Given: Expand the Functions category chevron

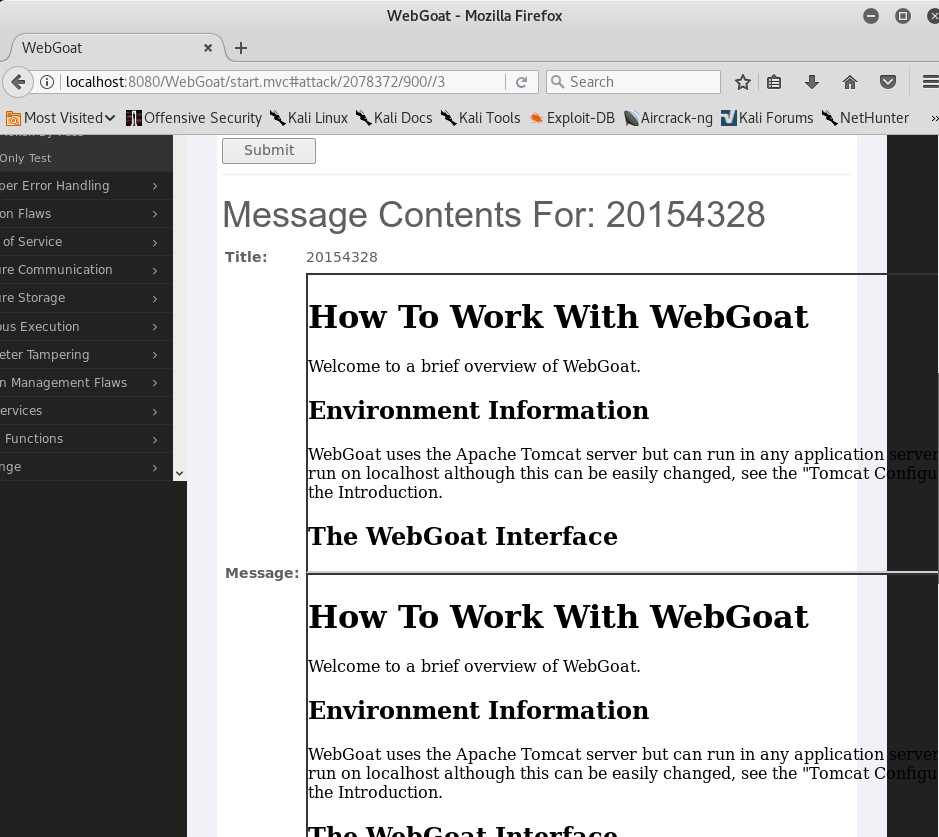Looking at the screenshot, I should tap(155, 439).
